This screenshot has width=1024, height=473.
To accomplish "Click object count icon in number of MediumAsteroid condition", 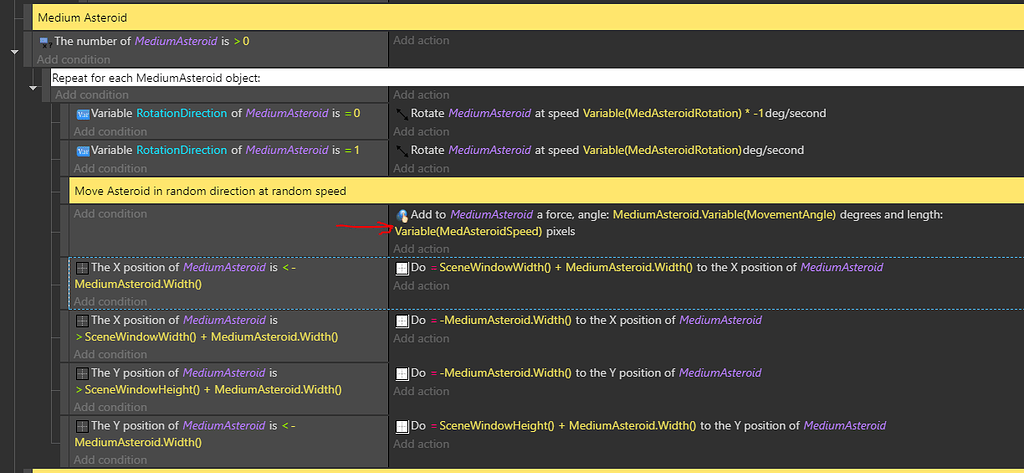I will point(45,42).
